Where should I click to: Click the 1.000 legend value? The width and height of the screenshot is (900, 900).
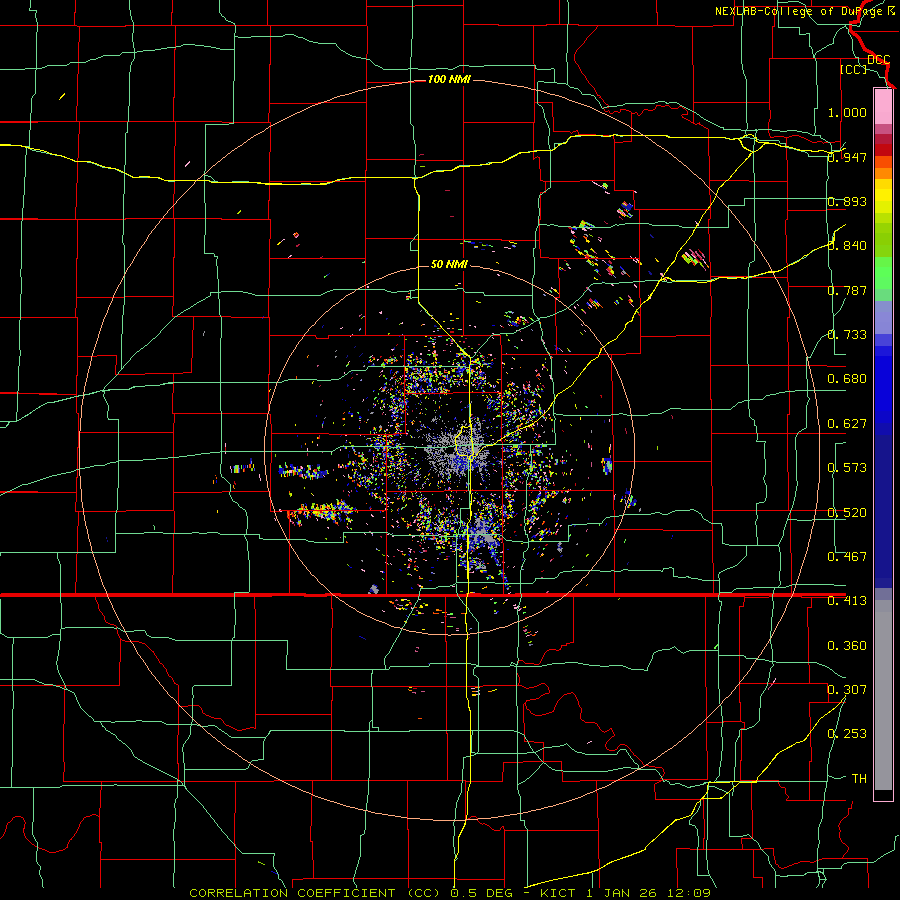point(847,112)
